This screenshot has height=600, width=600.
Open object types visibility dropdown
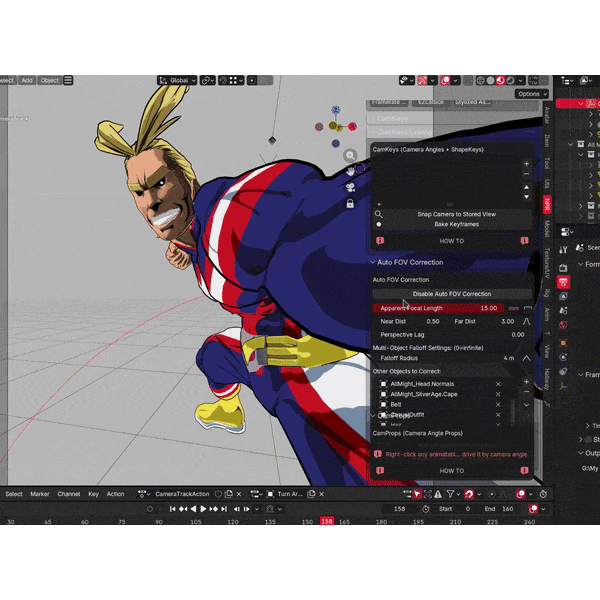coord(406,80)
